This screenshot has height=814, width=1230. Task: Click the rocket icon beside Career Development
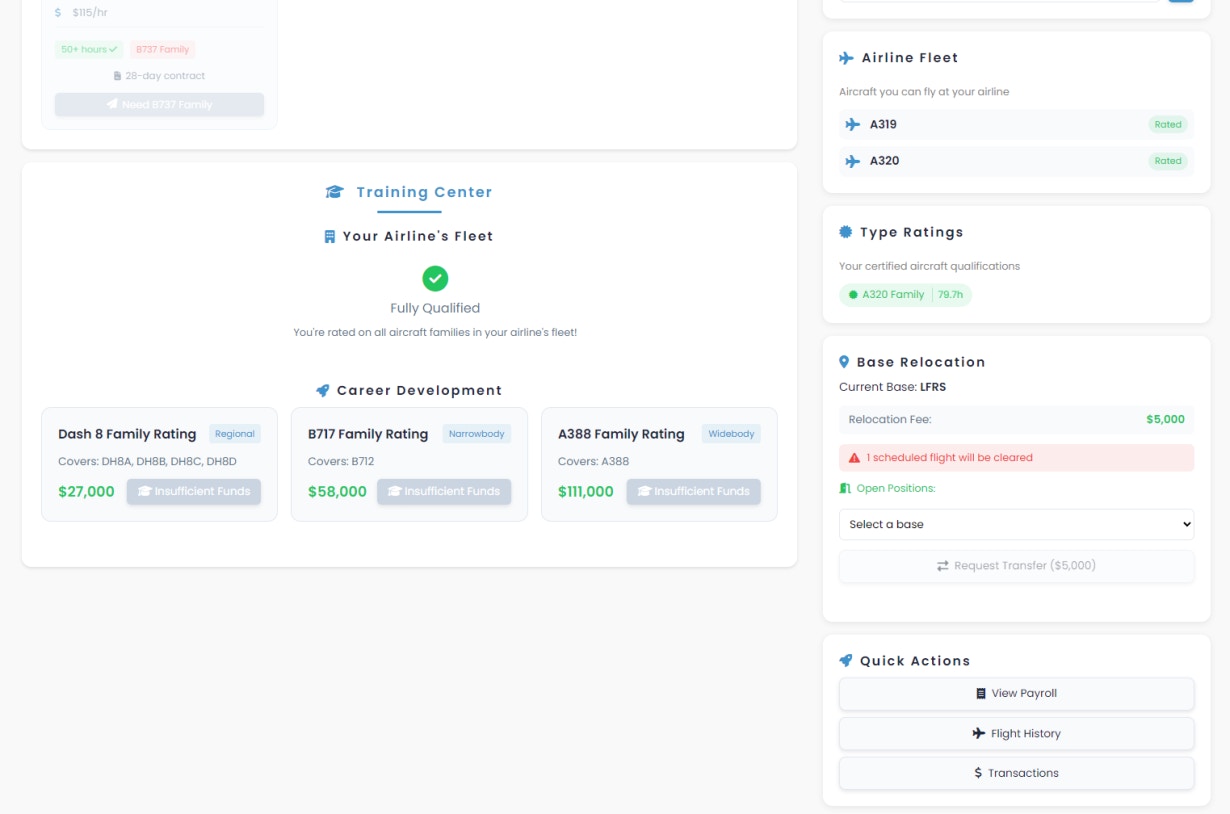tap(322, 391)
